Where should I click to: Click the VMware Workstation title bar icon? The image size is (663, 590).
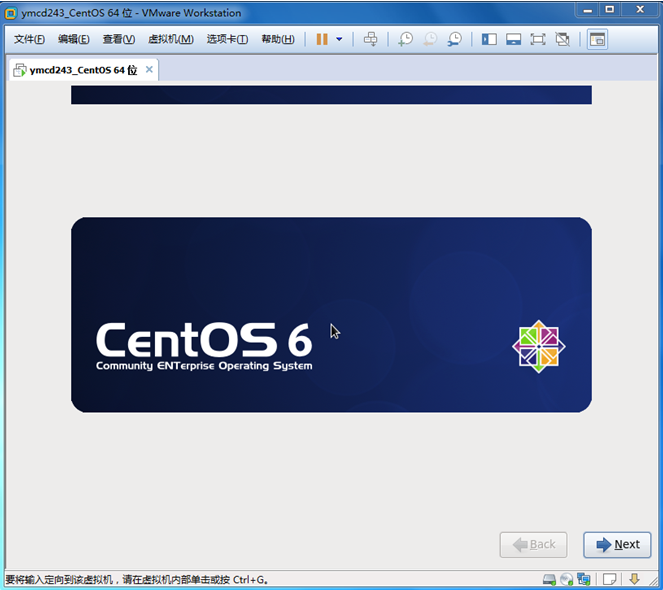11,13
